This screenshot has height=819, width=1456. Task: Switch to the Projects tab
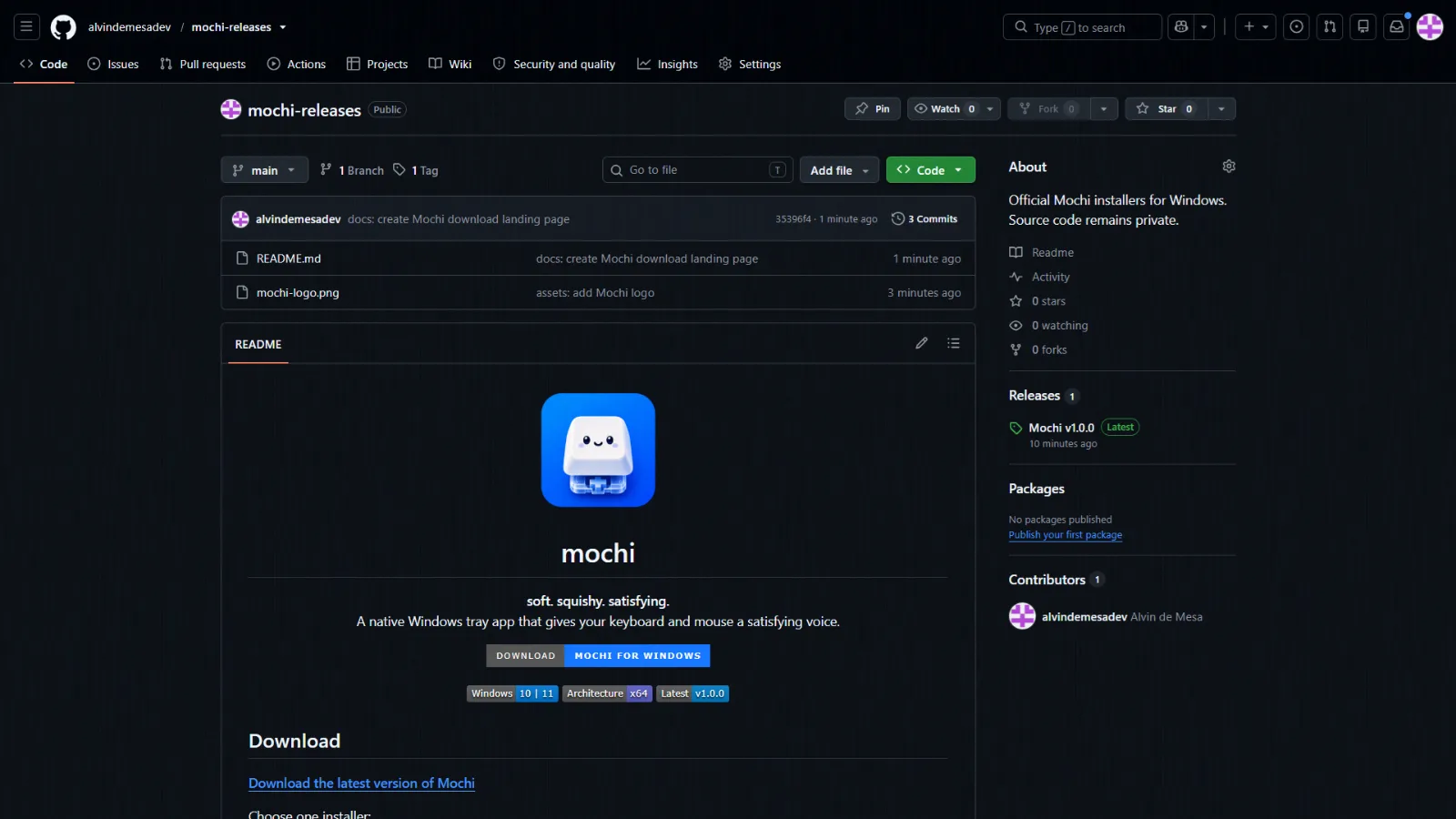[x=377, y=64]
